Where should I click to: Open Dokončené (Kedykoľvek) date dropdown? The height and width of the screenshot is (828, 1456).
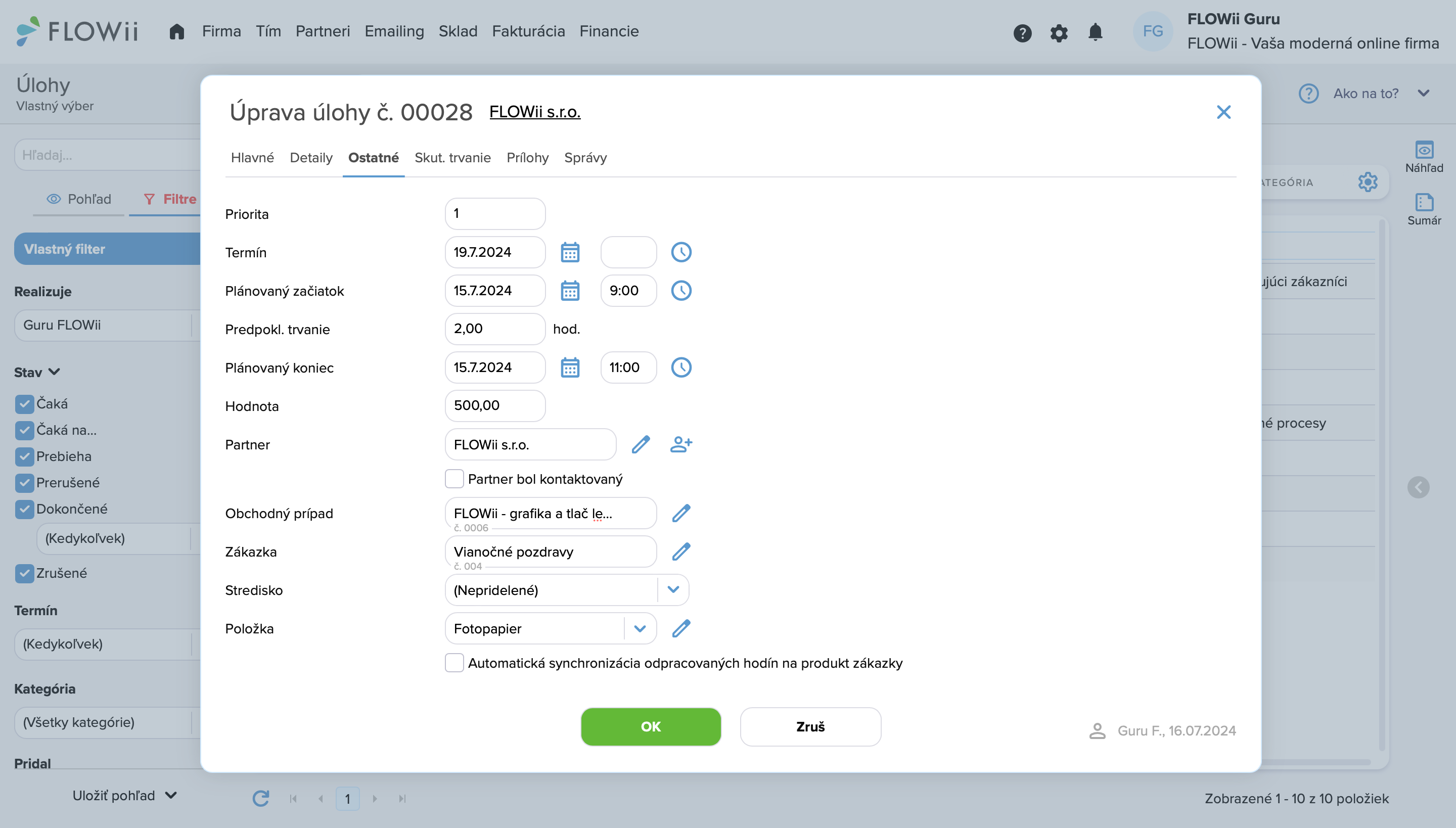pyautogui.click(x=119, y=538)
